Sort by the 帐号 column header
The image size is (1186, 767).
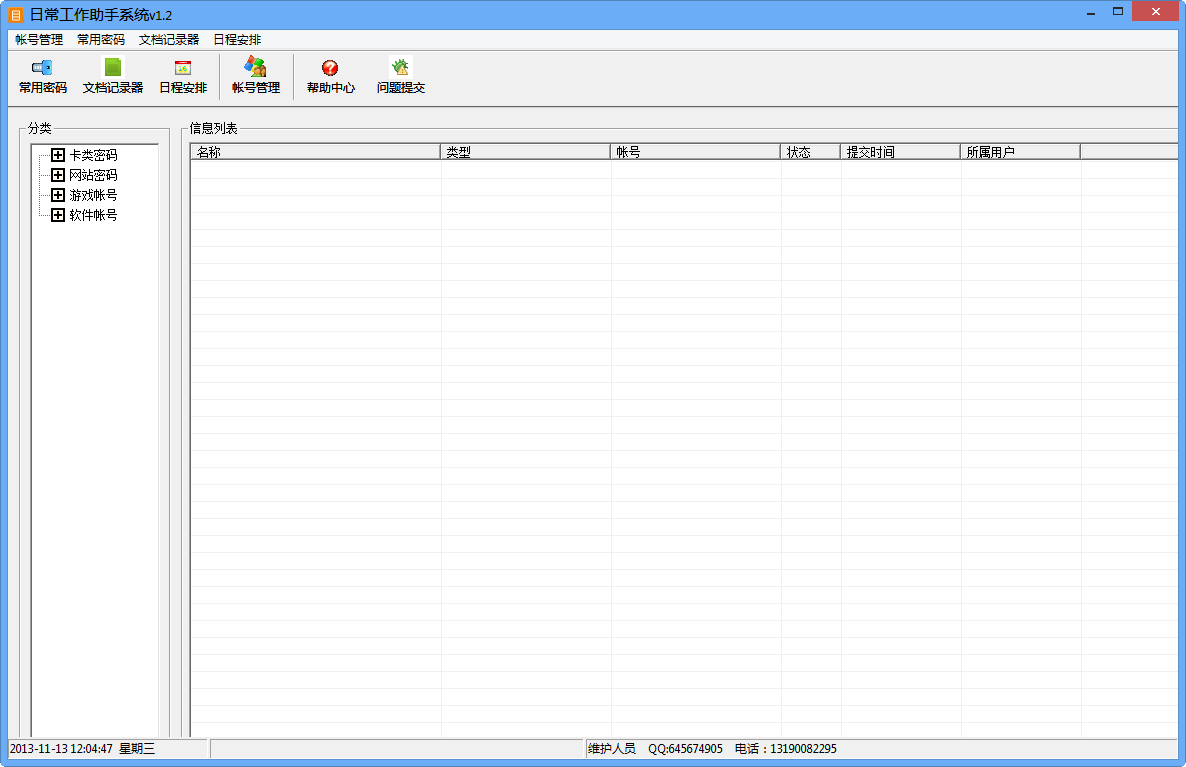[x=695, y=152]
